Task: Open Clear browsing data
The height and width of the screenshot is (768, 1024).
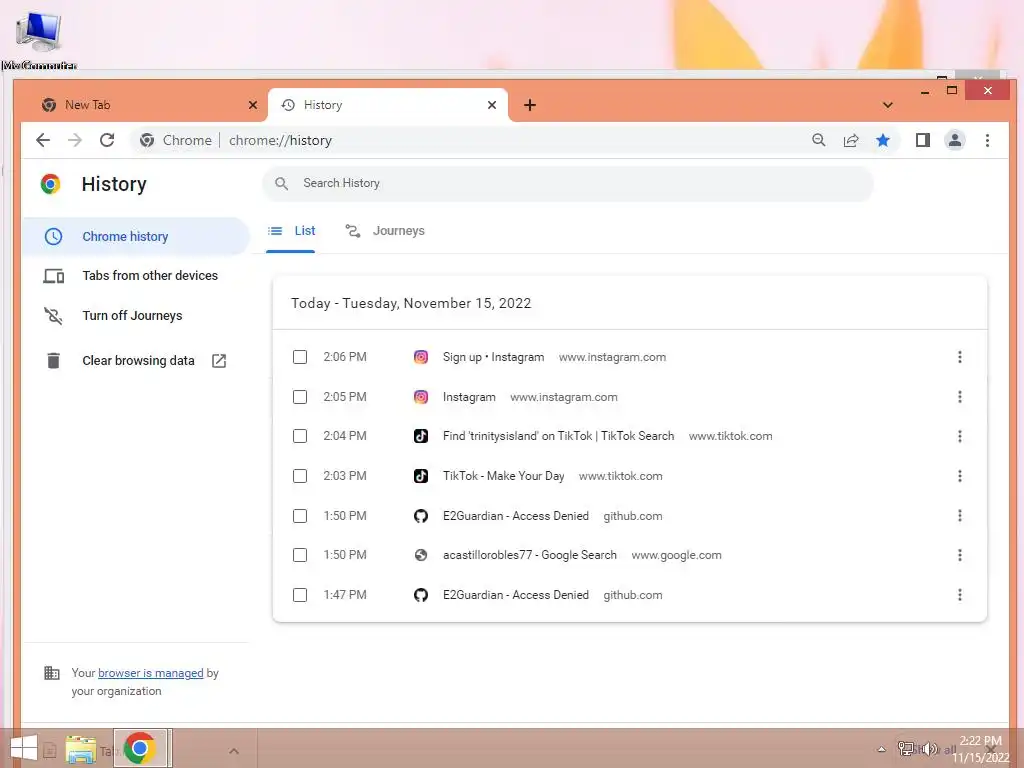Action: pyautogui.click(x=136, y=360)
